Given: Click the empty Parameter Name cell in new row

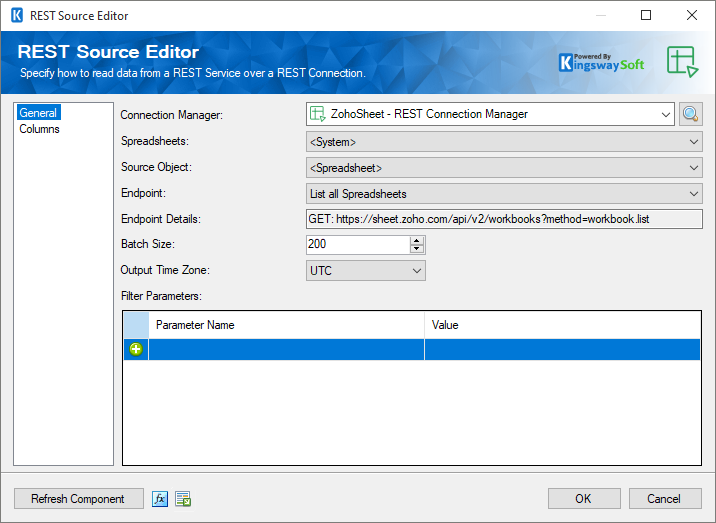Looking at the screenshot, I should (x=286, y=349).
